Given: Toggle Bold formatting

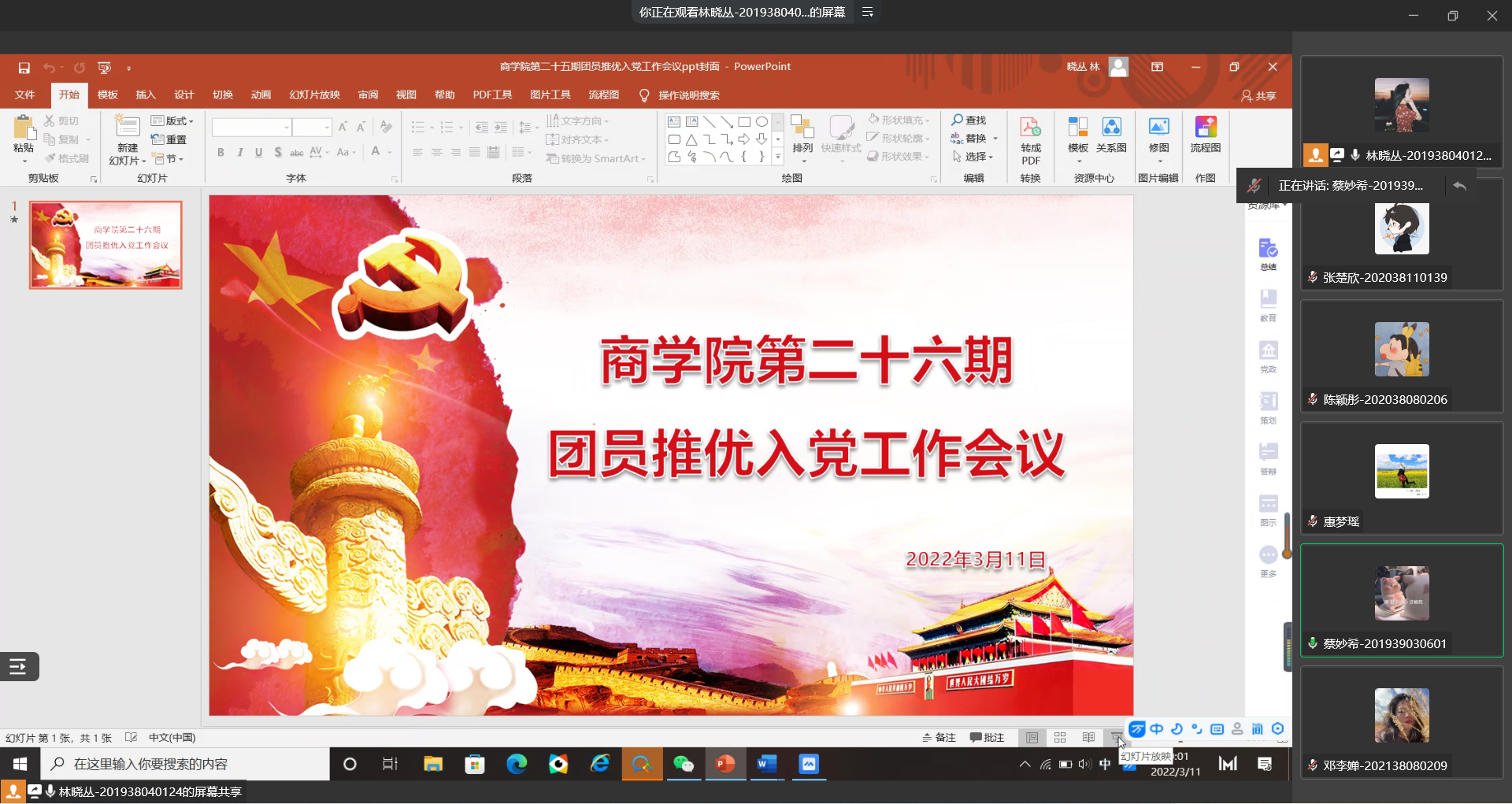Looking at the screenshot, I should [x=220, y=152].
